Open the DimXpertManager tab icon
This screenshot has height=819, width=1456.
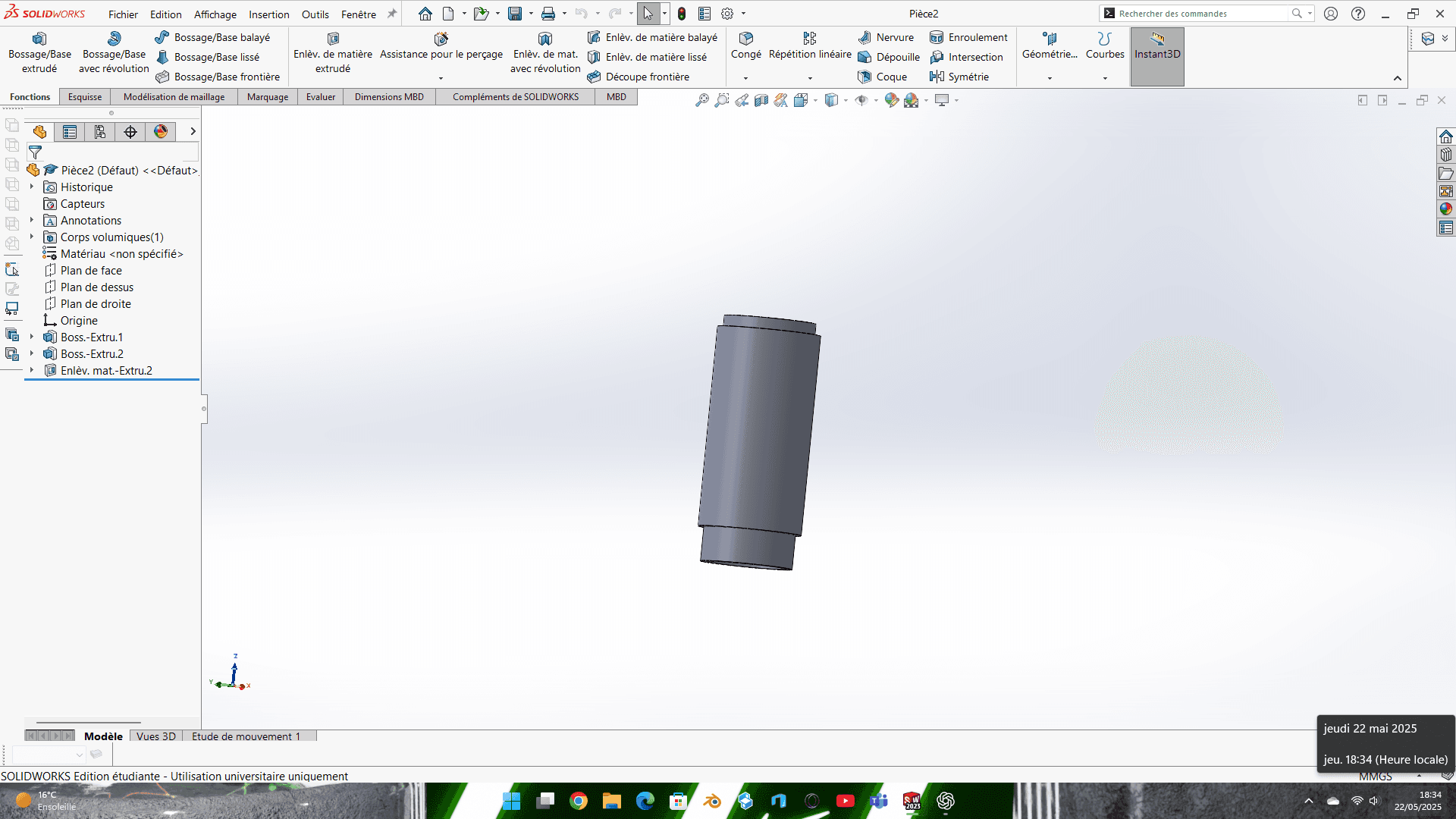[x=130, y=132]
